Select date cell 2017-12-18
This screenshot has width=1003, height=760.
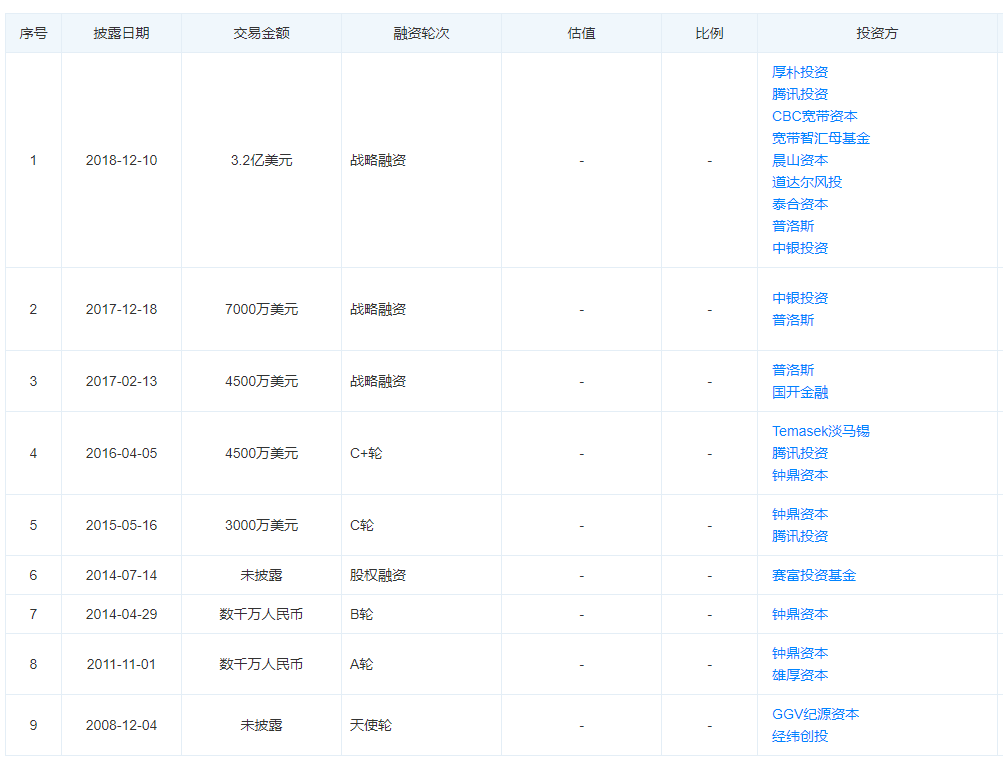click(122, 310)
